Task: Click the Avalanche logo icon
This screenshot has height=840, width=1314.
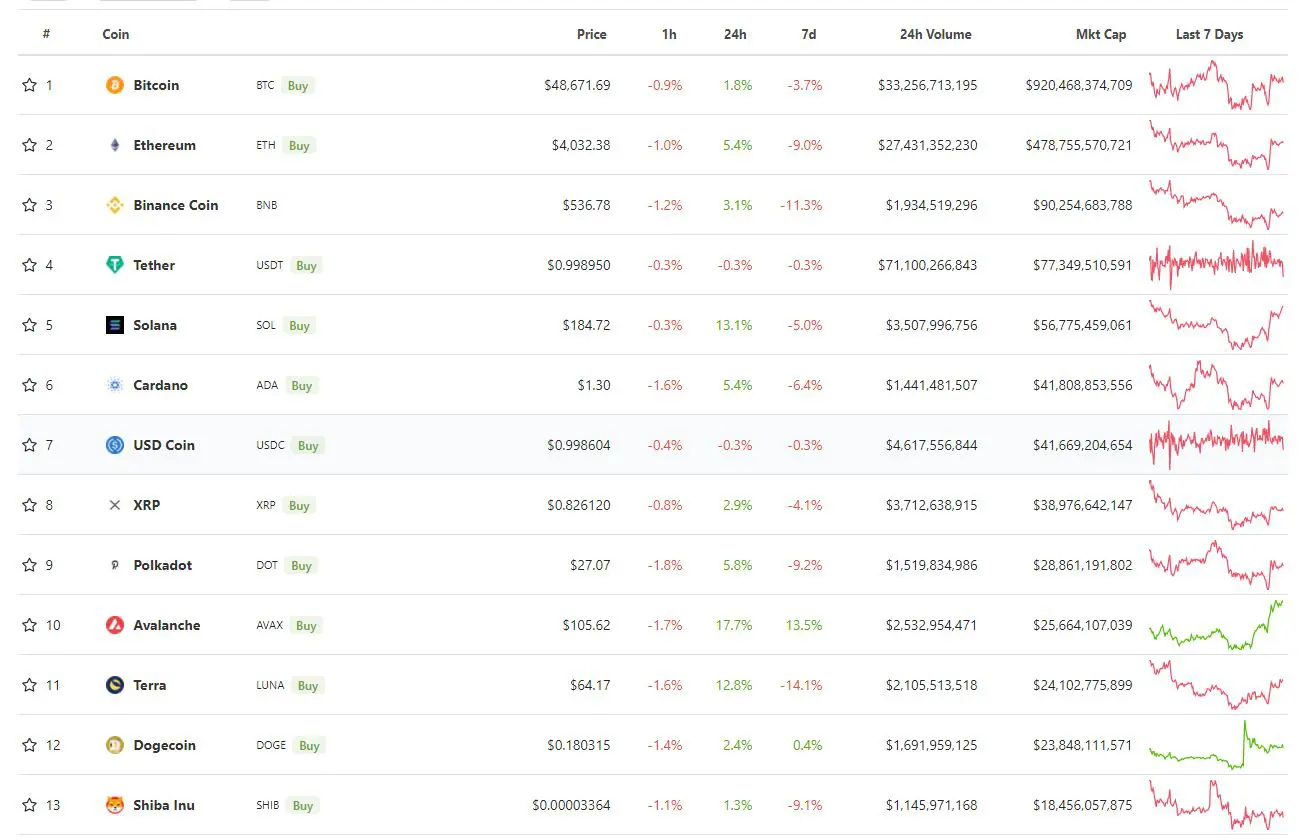Action: 115,625
